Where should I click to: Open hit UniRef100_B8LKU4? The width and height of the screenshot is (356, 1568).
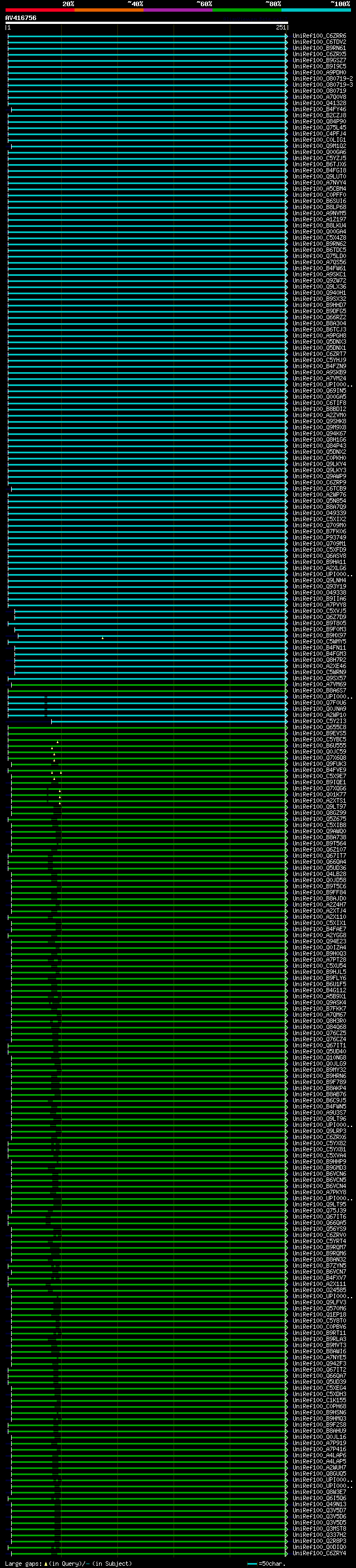tap(319, 226)
